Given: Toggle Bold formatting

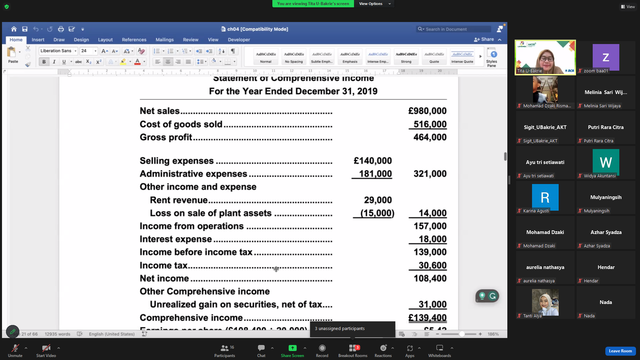Looking at the screenshot, I should point(44,62).
